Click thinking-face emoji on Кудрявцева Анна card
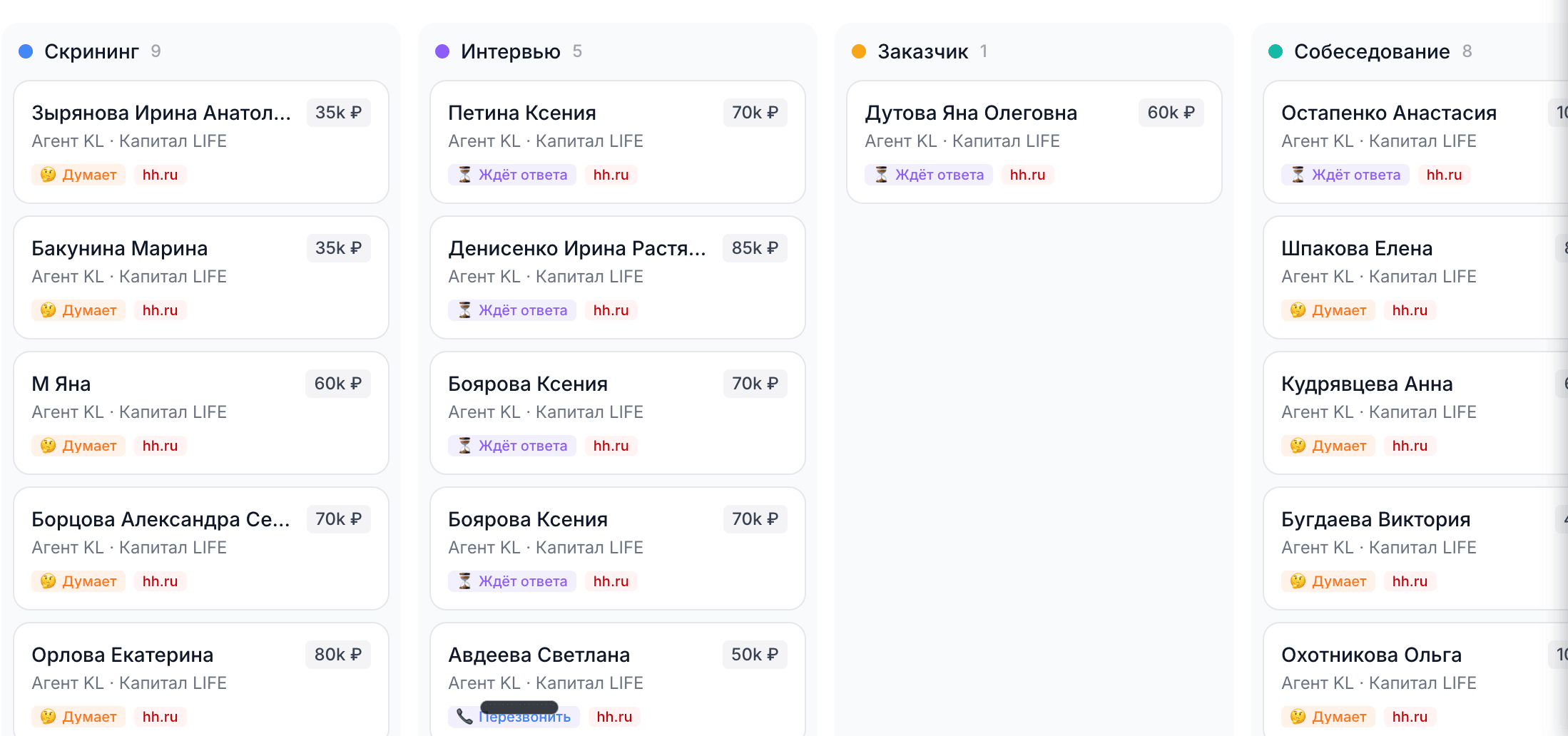1568x736 pixels. point(1298,446)
